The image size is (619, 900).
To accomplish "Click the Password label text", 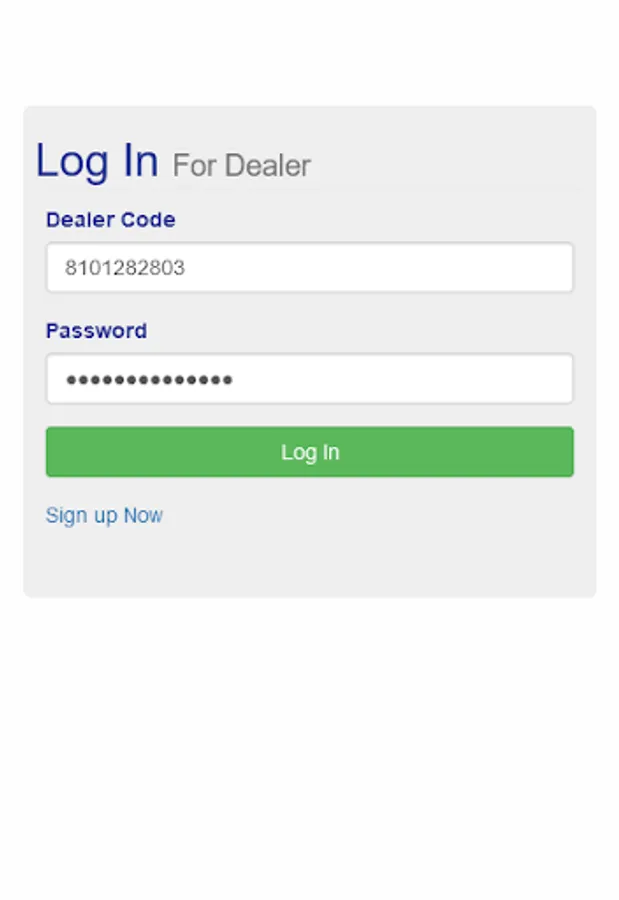I will point(96,331).
